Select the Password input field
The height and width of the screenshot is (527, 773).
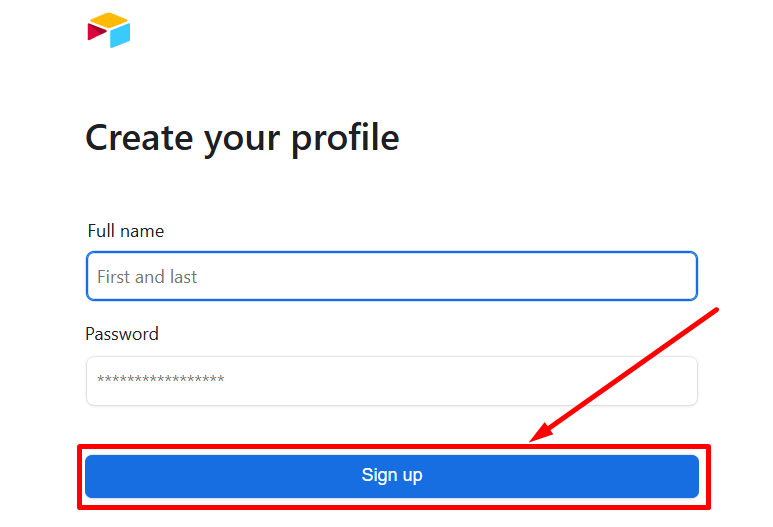coord(391,381)
